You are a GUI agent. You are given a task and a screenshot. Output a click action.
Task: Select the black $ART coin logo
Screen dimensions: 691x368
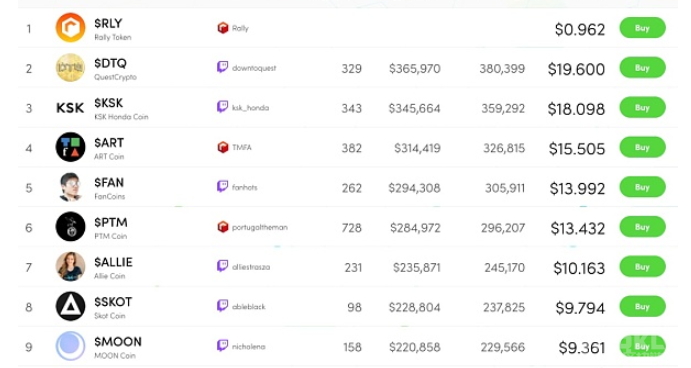[70, 147]
